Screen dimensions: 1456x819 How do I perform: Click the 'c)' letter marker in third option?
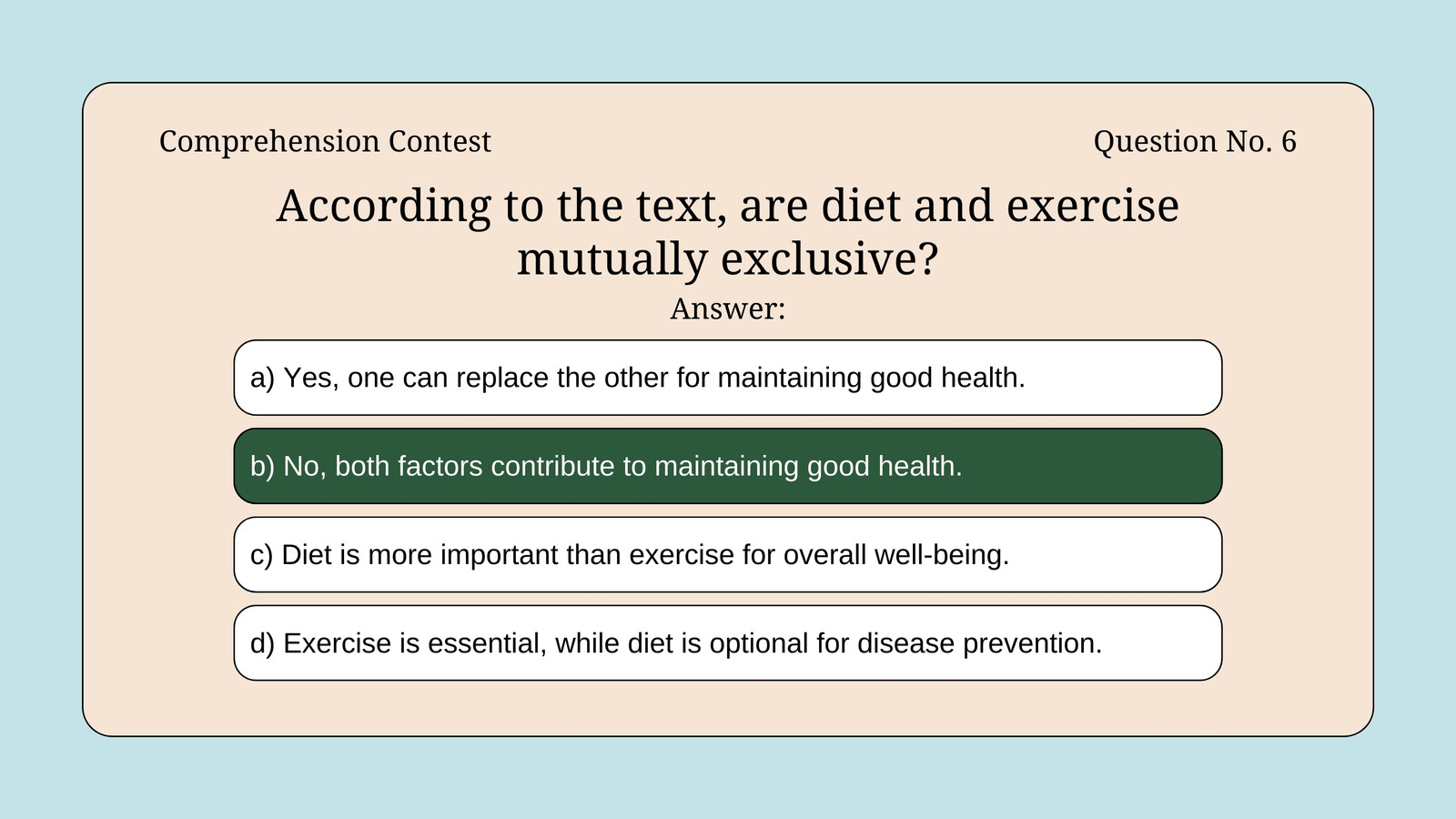(x=261, y=554)
